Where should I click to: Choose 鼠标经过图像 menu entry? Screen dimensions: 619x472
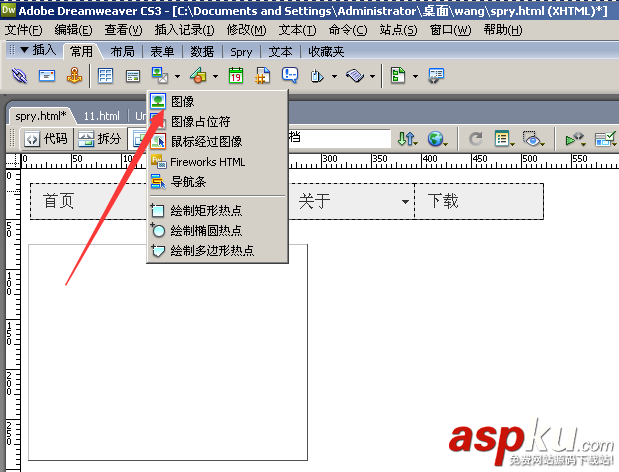(218, 141)
